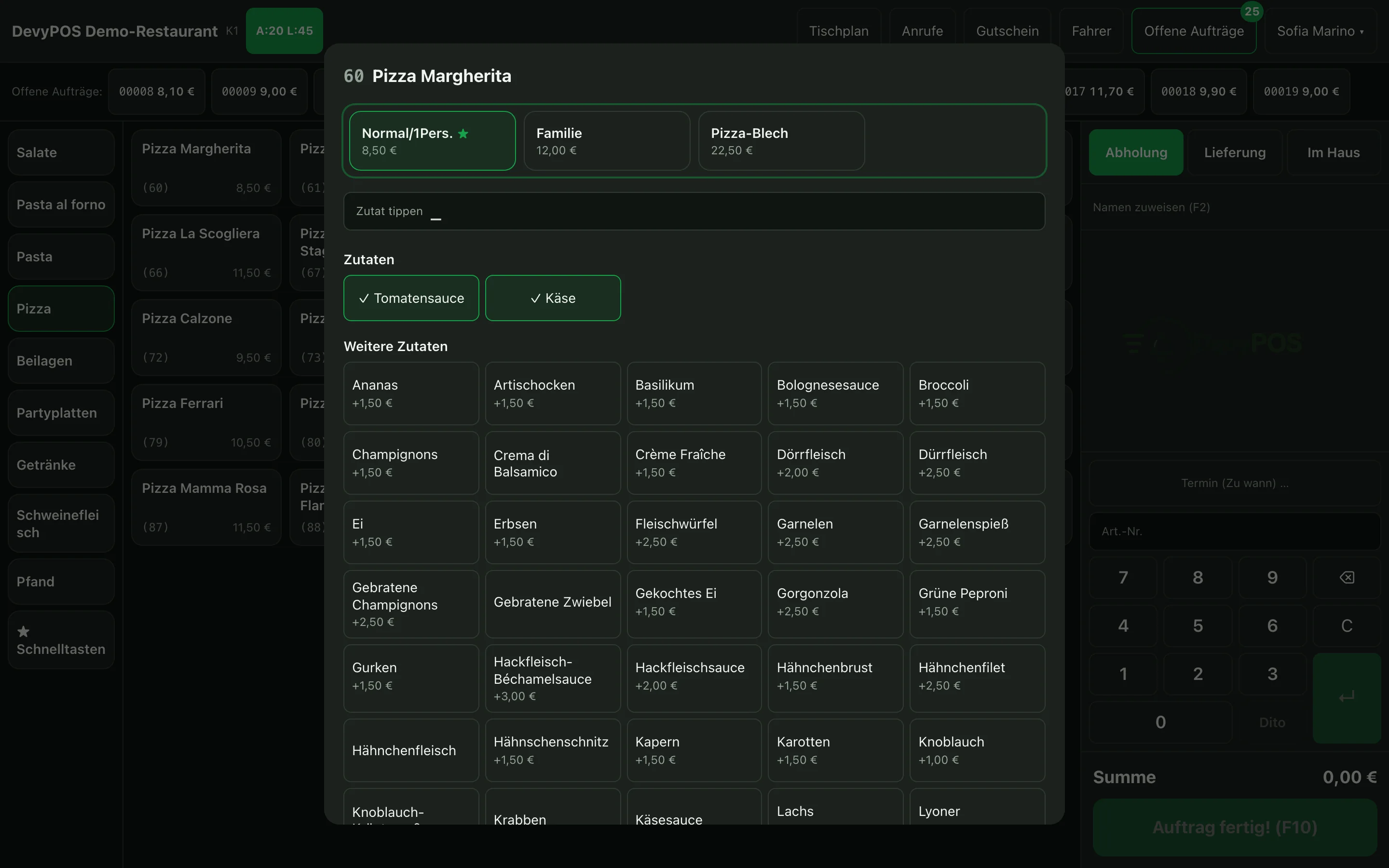Uncheck the Käse ingredient
Screen dimensions: 1389x868
[553, 298]
